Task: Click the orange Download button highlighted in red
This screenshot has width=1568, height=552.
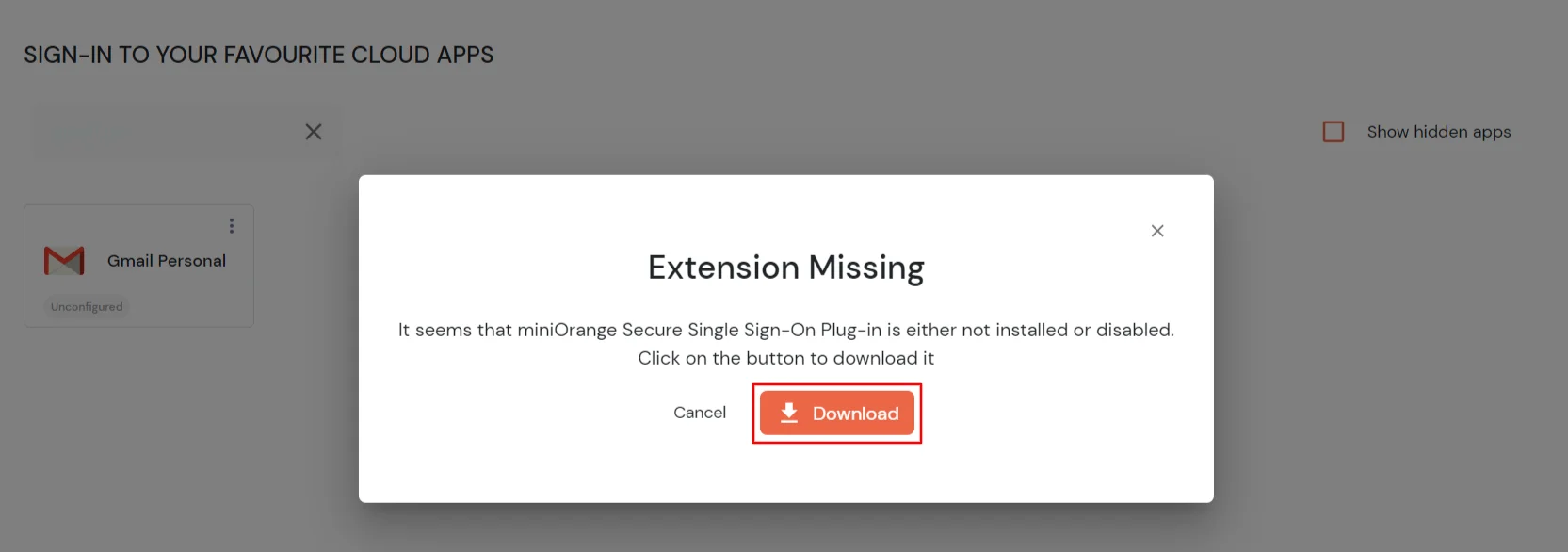Action: [836, 413]
